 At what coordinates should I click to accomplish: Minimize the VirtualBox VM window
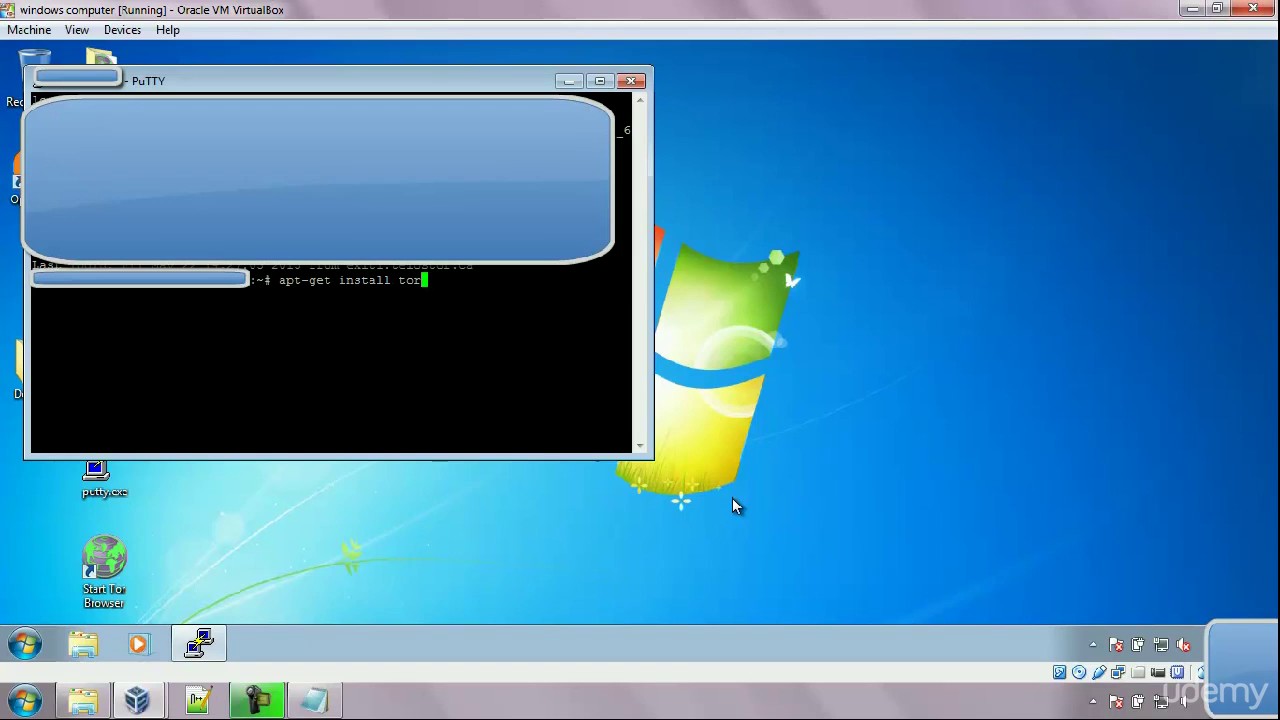point(1192,9)
